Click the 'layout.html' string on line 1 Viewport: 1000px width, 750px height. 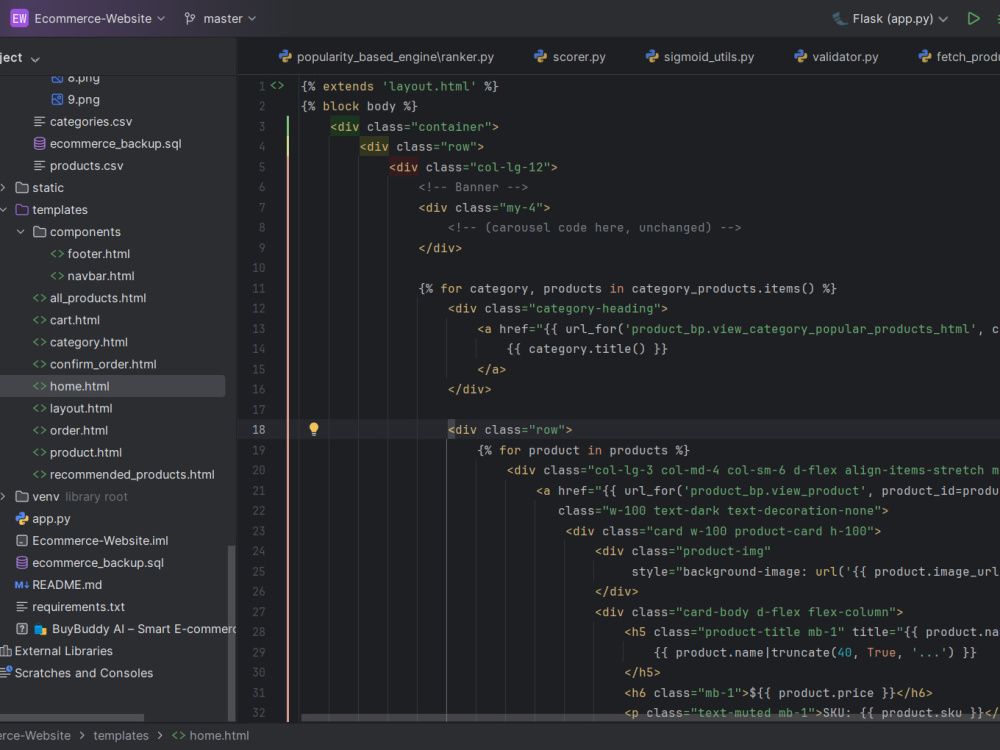tap(431, 86)
